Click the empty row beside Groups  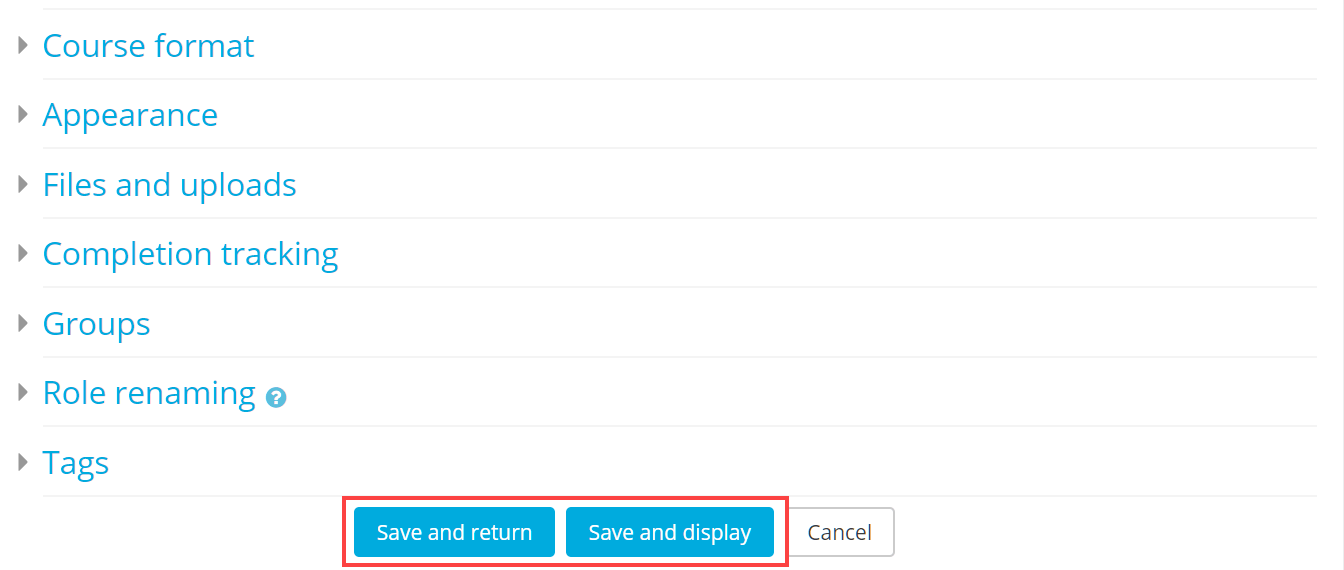coord(733,323)
